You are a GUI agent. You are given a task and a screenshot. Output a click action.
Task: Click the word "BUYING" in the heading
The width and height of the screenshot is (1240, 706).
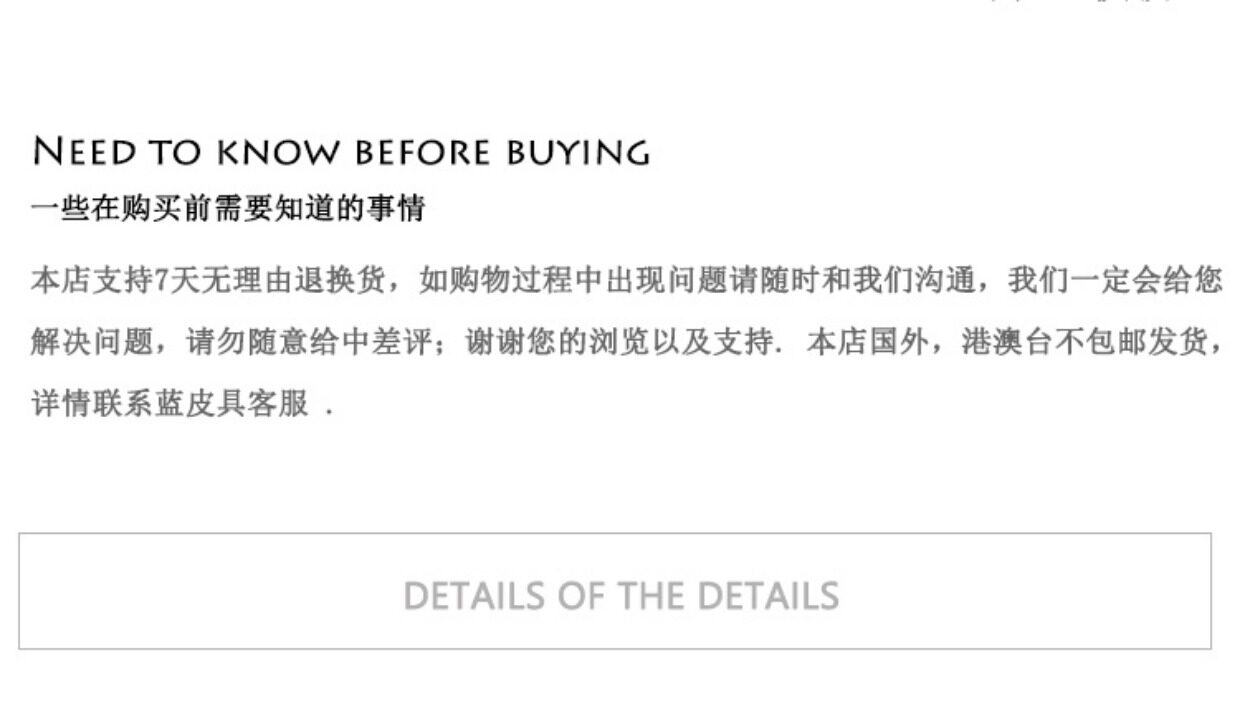pos(578,153)
